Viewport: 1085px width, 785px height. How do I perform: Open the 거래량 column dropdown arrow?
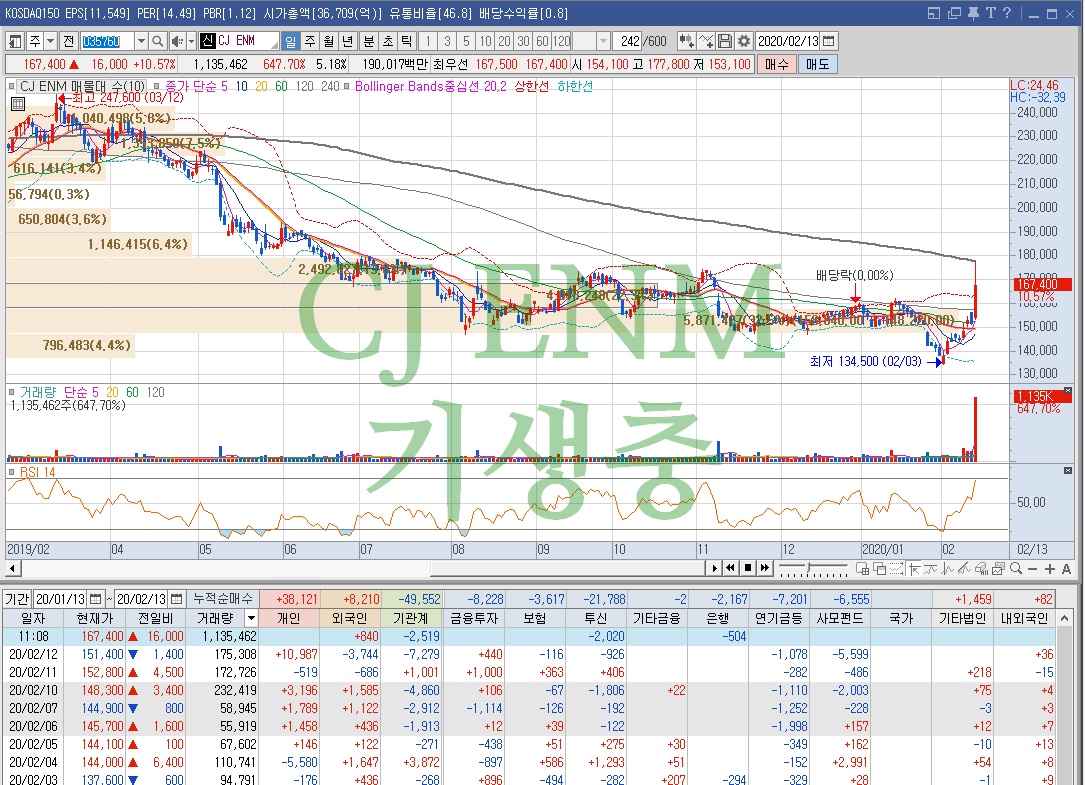coord(251,618)
